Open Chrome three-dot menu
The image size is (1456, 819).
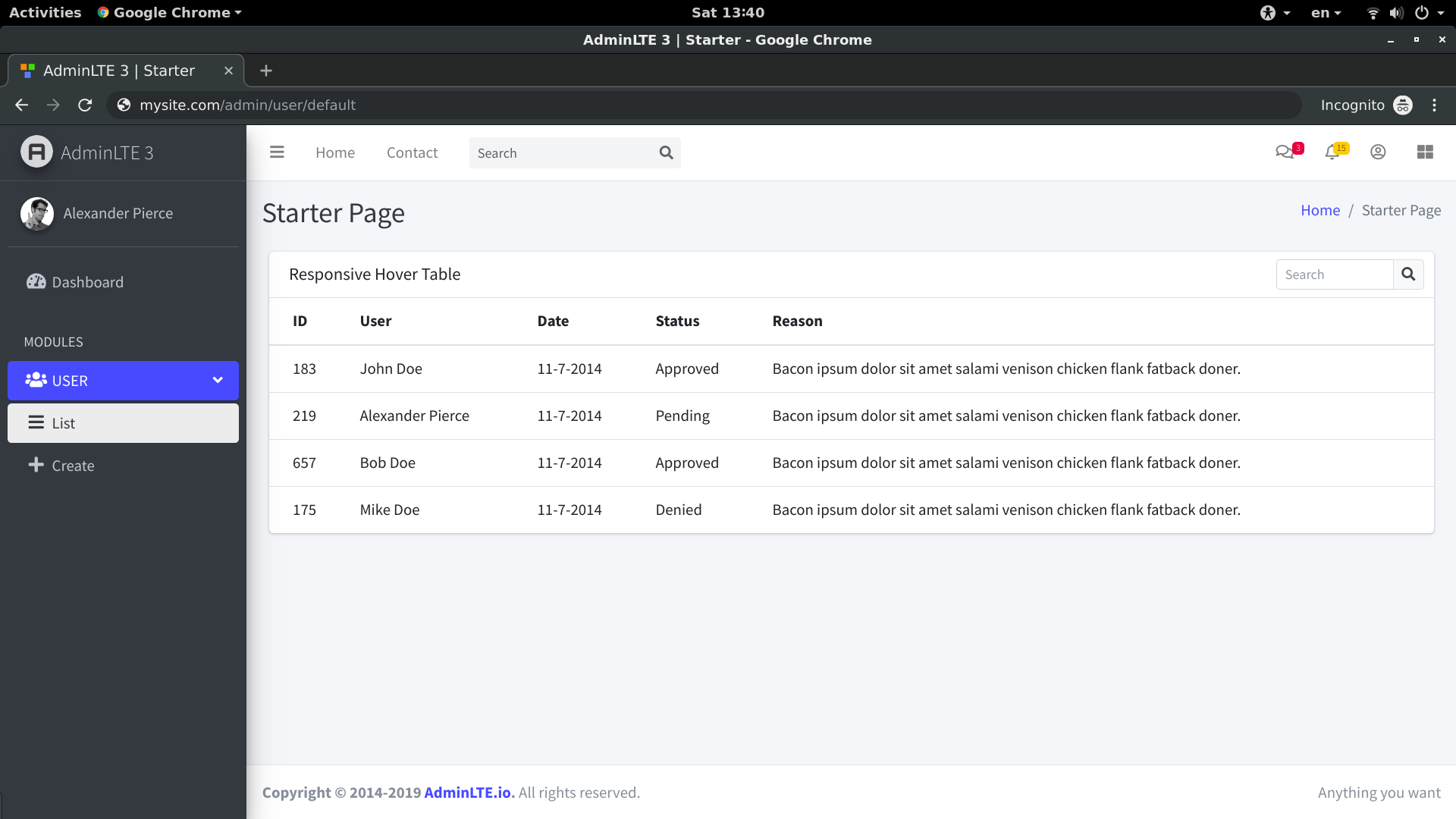pyautogui.click(x=1434, y=105)
